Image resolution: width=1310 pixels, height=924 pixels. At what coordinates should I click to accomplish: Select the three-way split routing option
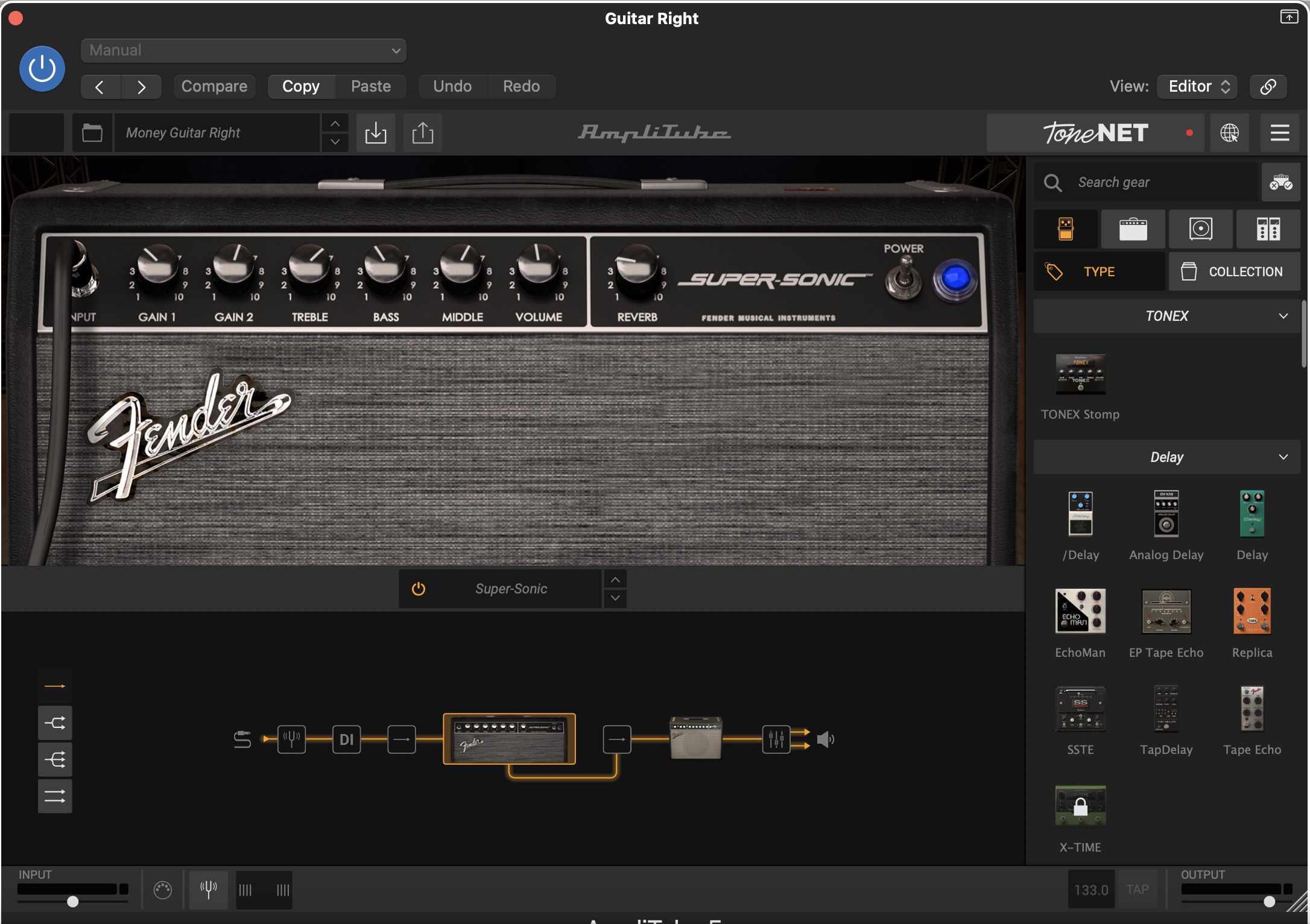coord(55,759)
